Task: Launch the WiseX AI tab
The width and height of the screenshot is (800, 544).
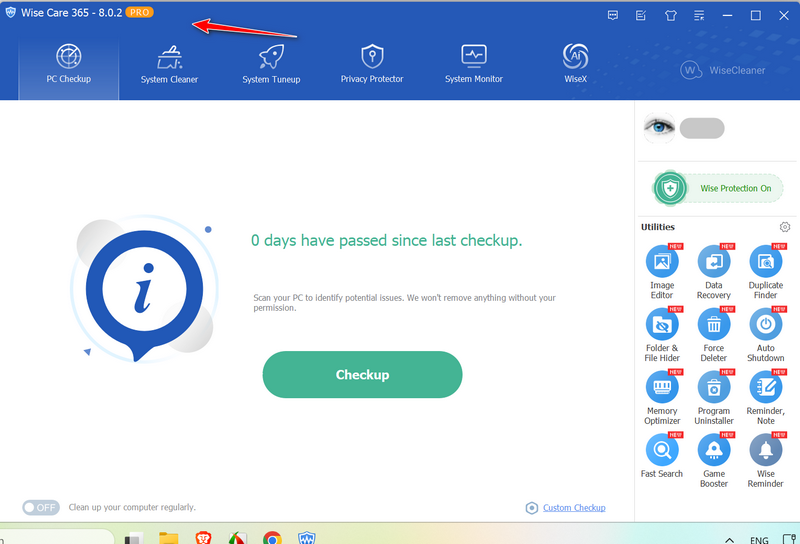Action: pyautogui.click(x=575, y=65)
